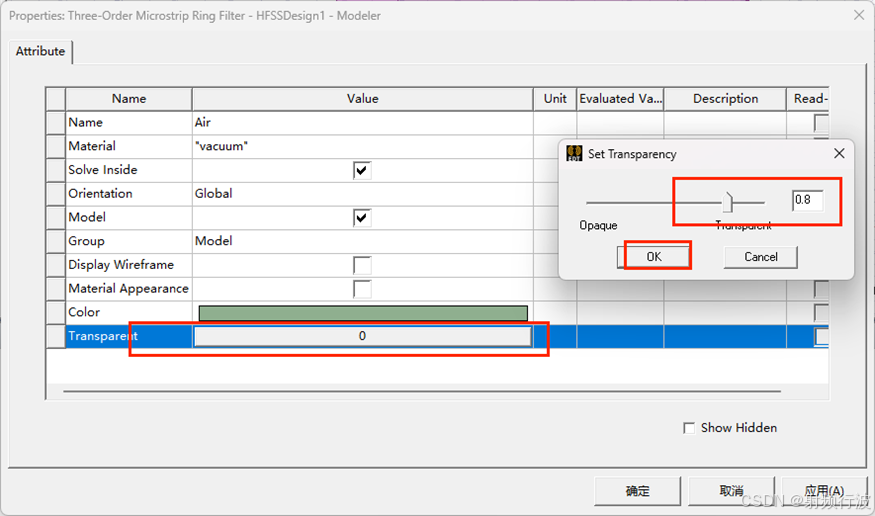Click the table horizontal scrollbar

tap(422, 392)
